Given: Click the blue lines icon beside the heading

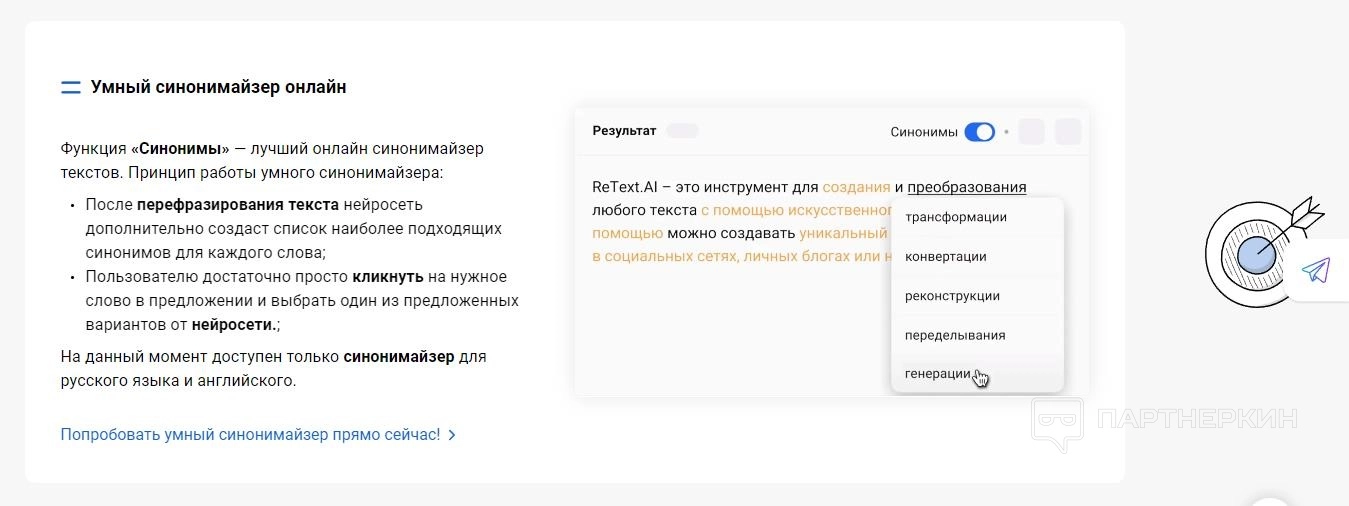Looking at the screenshot, I should [70, 87].
